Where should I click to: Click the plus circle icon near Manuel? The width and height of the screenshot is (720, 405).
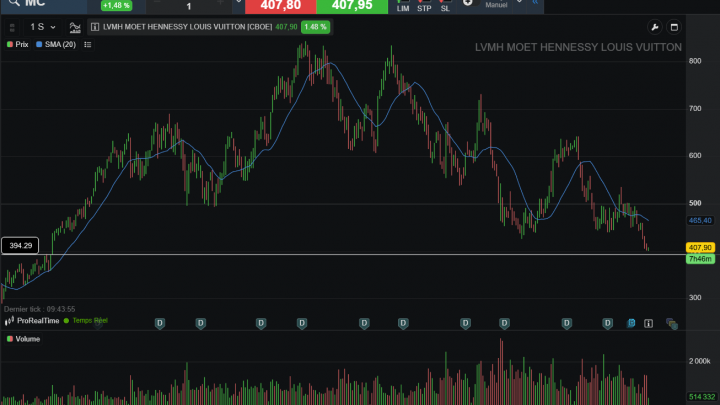(x=467, y=3)
